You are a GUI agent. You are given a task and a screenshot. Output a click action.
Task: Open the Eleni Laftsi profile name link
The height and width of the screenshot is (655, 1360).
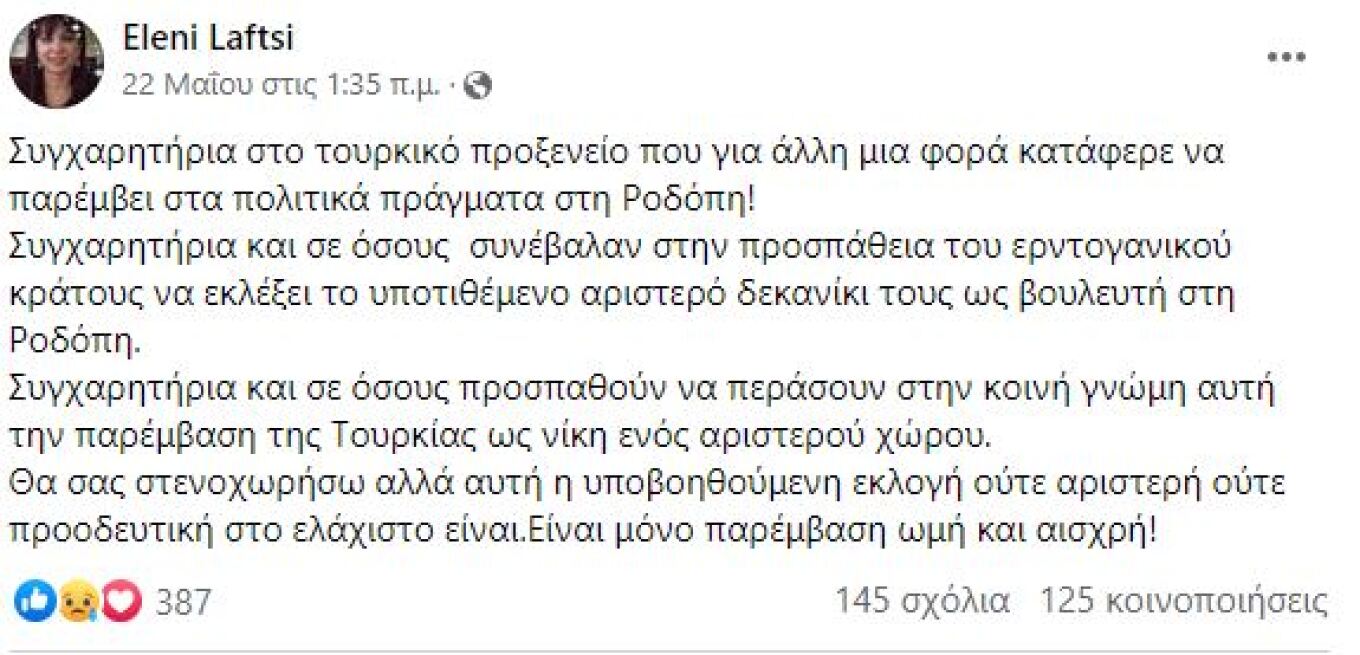pos(208,37)
